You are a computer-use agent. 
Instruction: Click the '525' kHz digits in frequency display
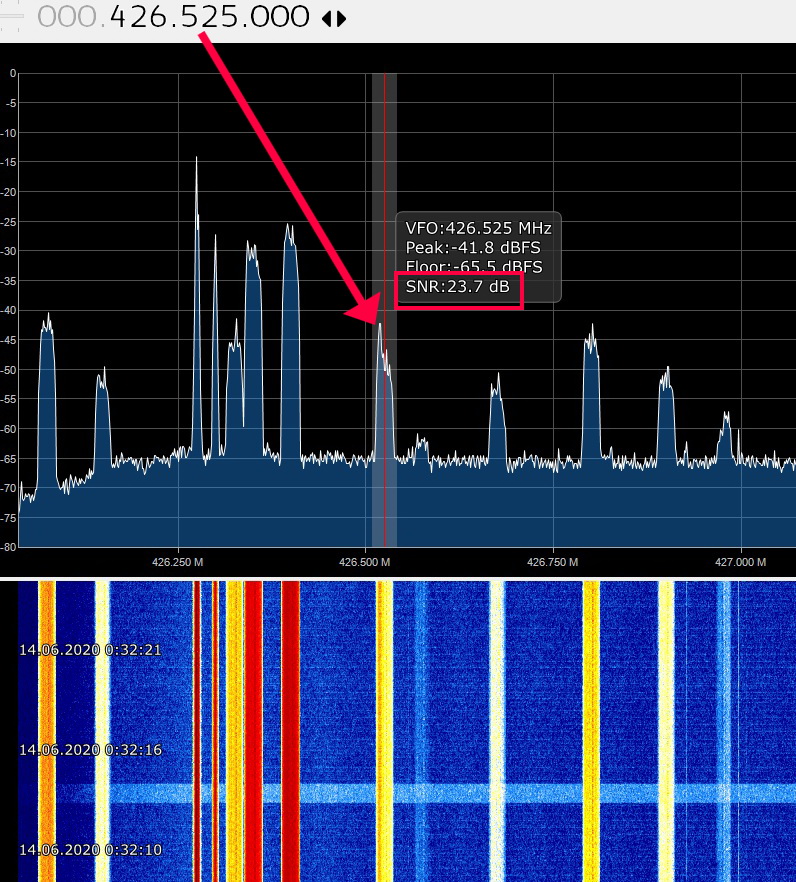coord(209,16)
